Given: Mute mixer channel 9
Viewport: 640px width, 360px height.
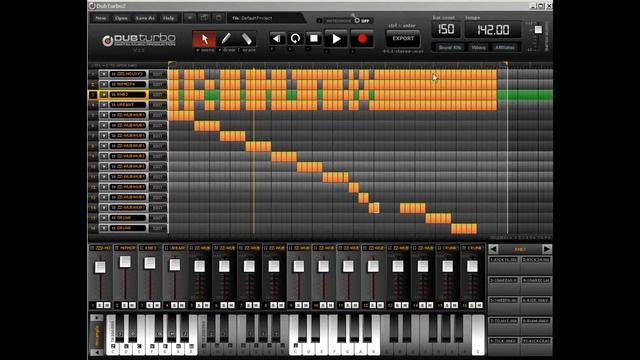Looking at the screenshot, I should pos(306,305).
